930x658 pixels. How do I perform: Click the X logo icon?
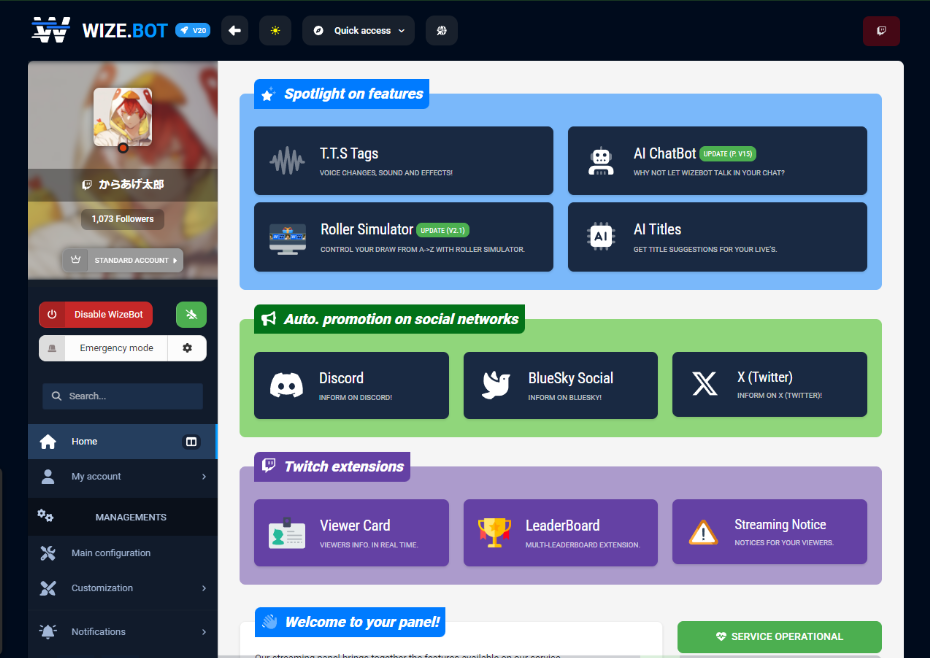[x=705, y=384]
